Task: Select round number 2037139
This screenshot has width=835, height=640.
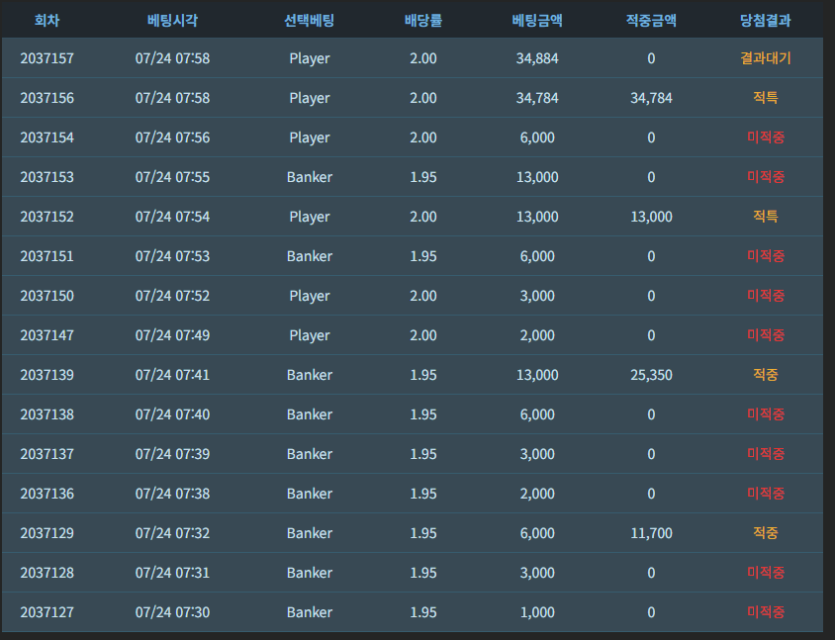Action: click(x=47, y=375)
